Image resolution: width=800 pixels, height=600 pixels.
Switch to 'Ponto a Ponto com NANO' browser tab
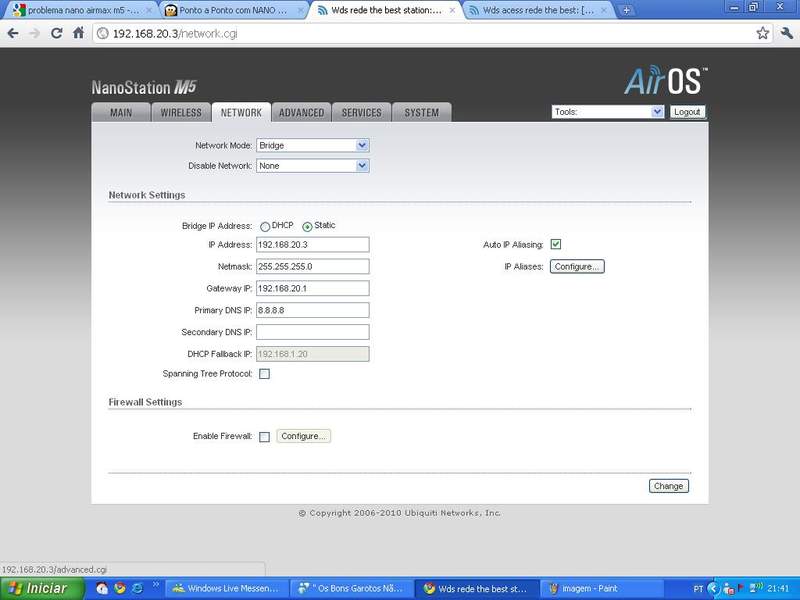pyautogui.click(x=232, y=10)
